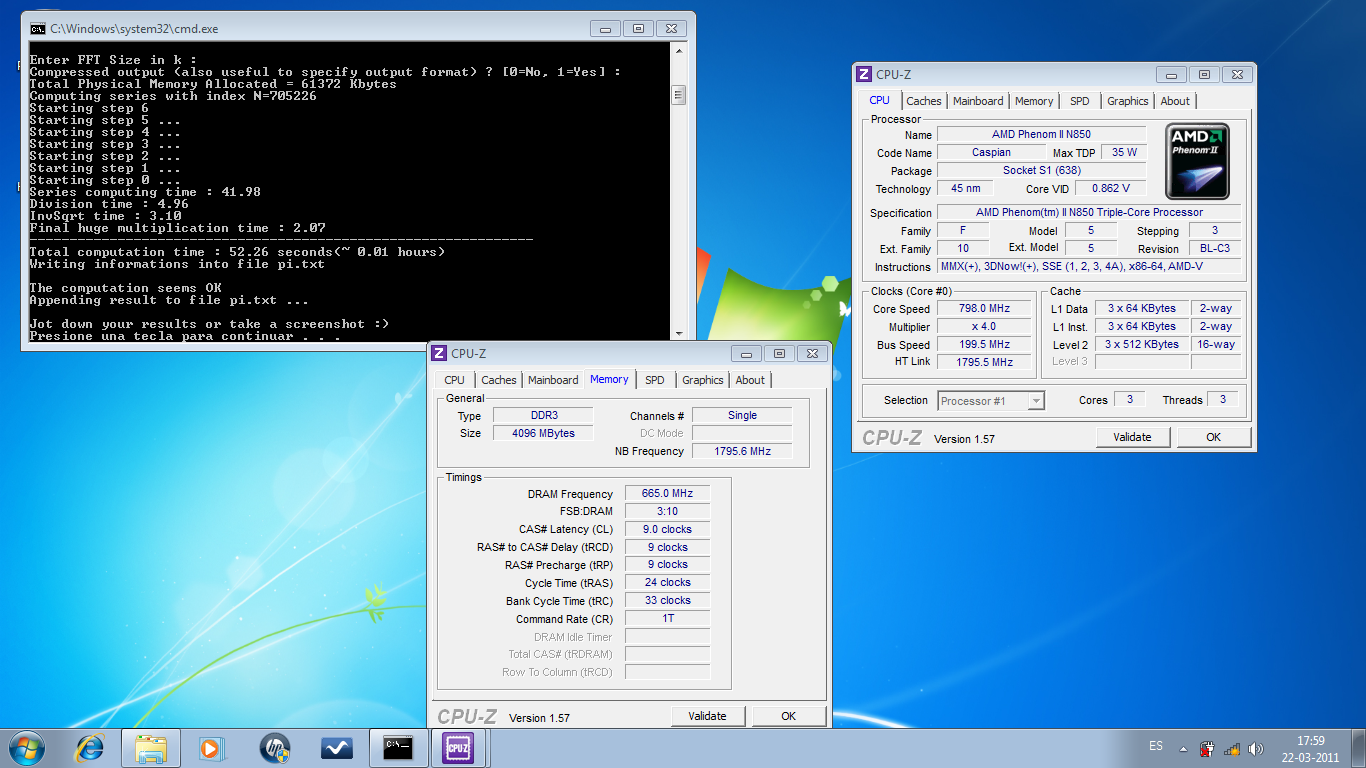Click CPU-Z title icon in CPU window
This screenshot has width=1366, height=768.
863,74
